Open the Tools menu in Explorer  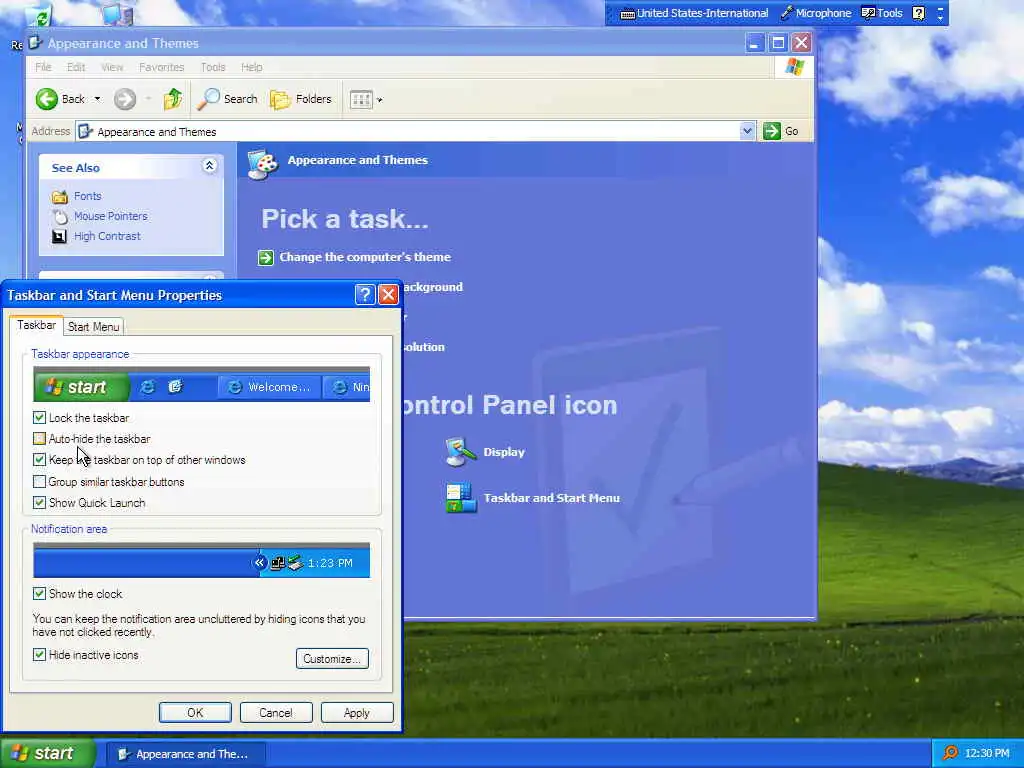(x=213, y=67)
